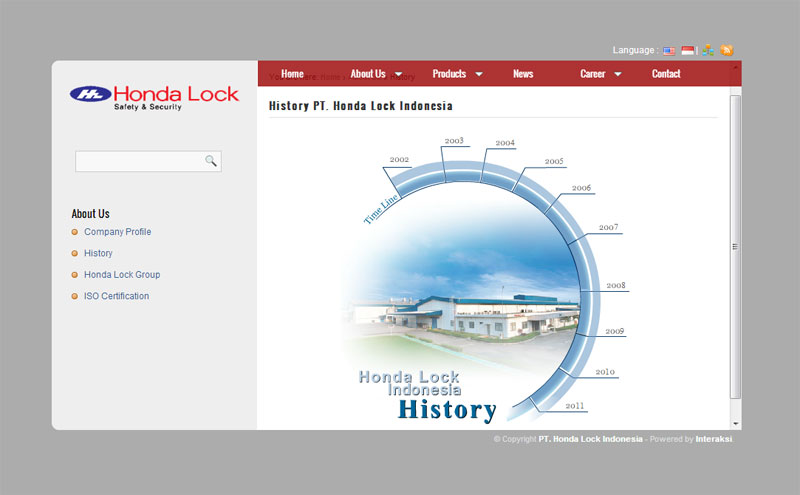Click the "Time Line" label on the arc
This screenshot has height=495, width=800.
click(x=381, y=209)
